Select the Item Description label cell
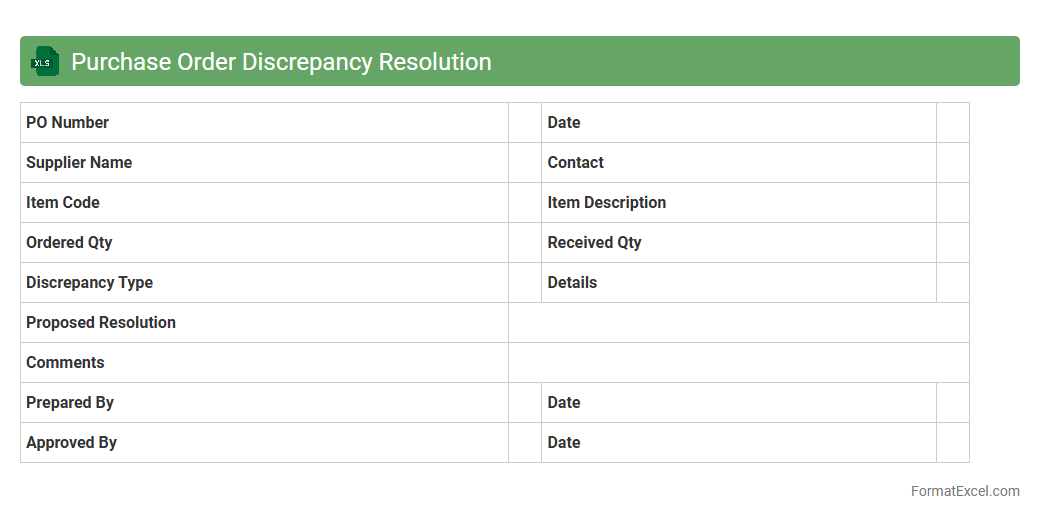The height and width of the screenshot is (520, 1040). [738, 203]
